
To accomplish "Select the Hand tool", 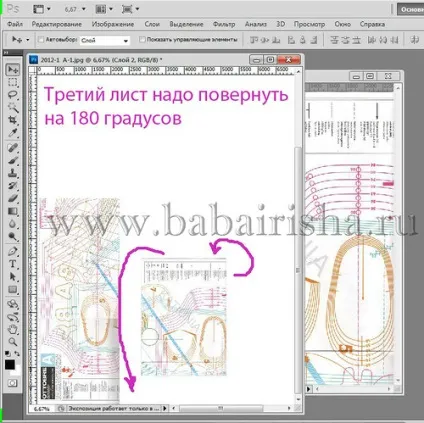I will click(x=13, y=329).
